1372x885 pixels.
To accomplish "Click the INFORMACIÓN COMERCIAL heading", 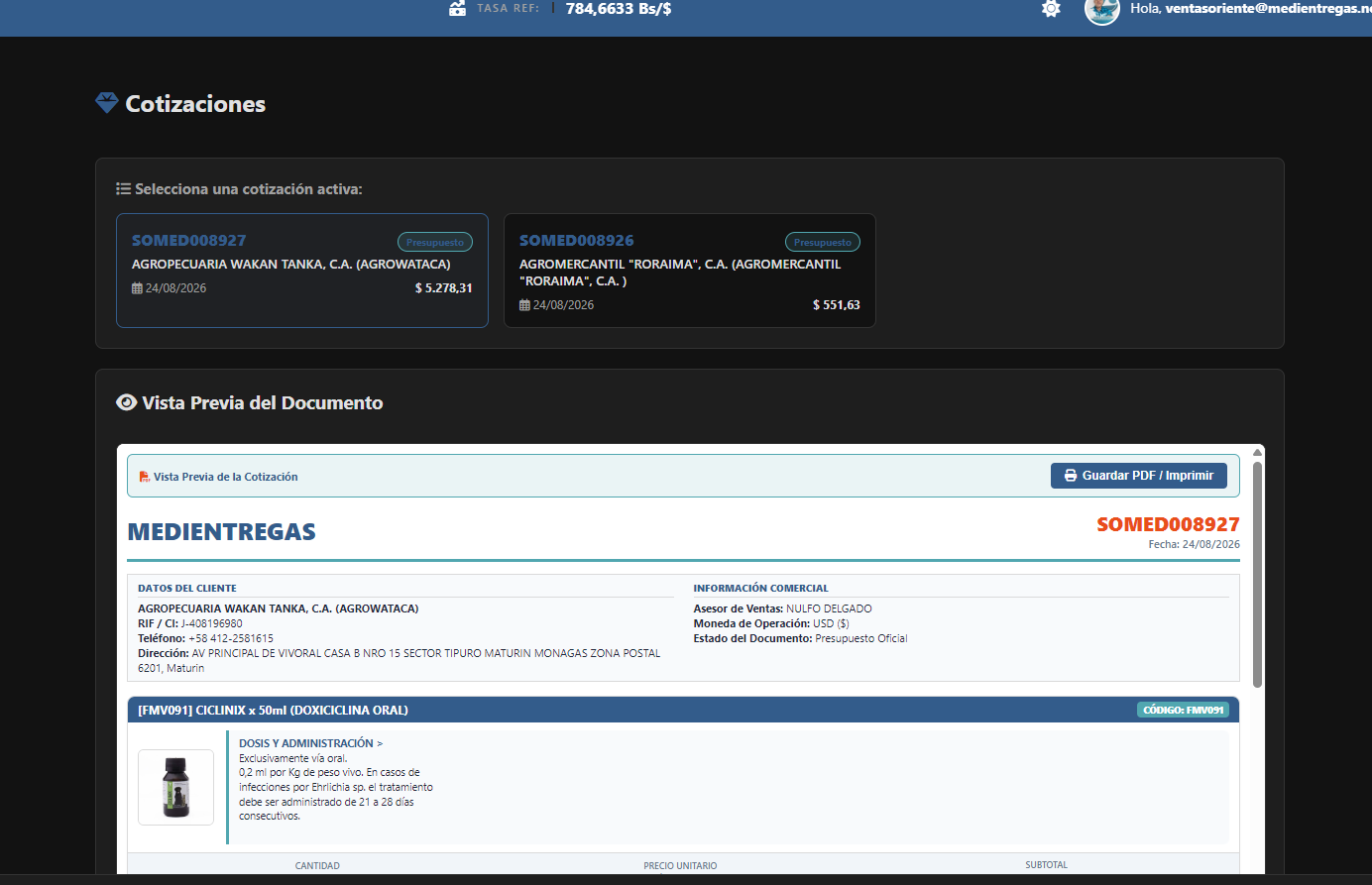I will [760, 589].
